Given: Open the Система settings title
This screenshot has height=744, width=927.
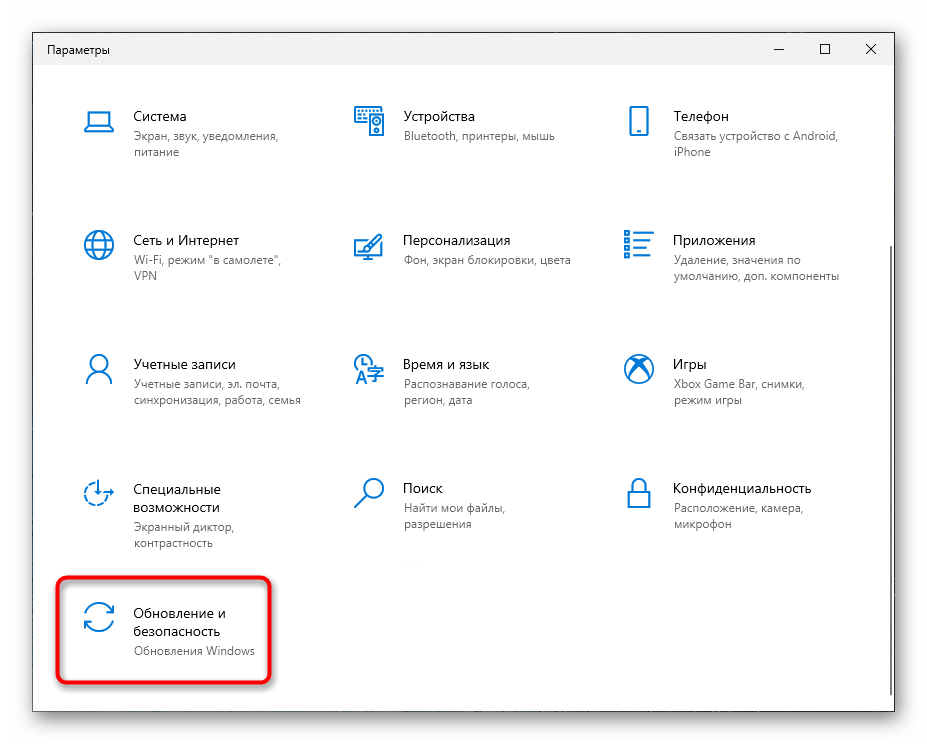Looking at the screenshot, I should click(160, 117).
